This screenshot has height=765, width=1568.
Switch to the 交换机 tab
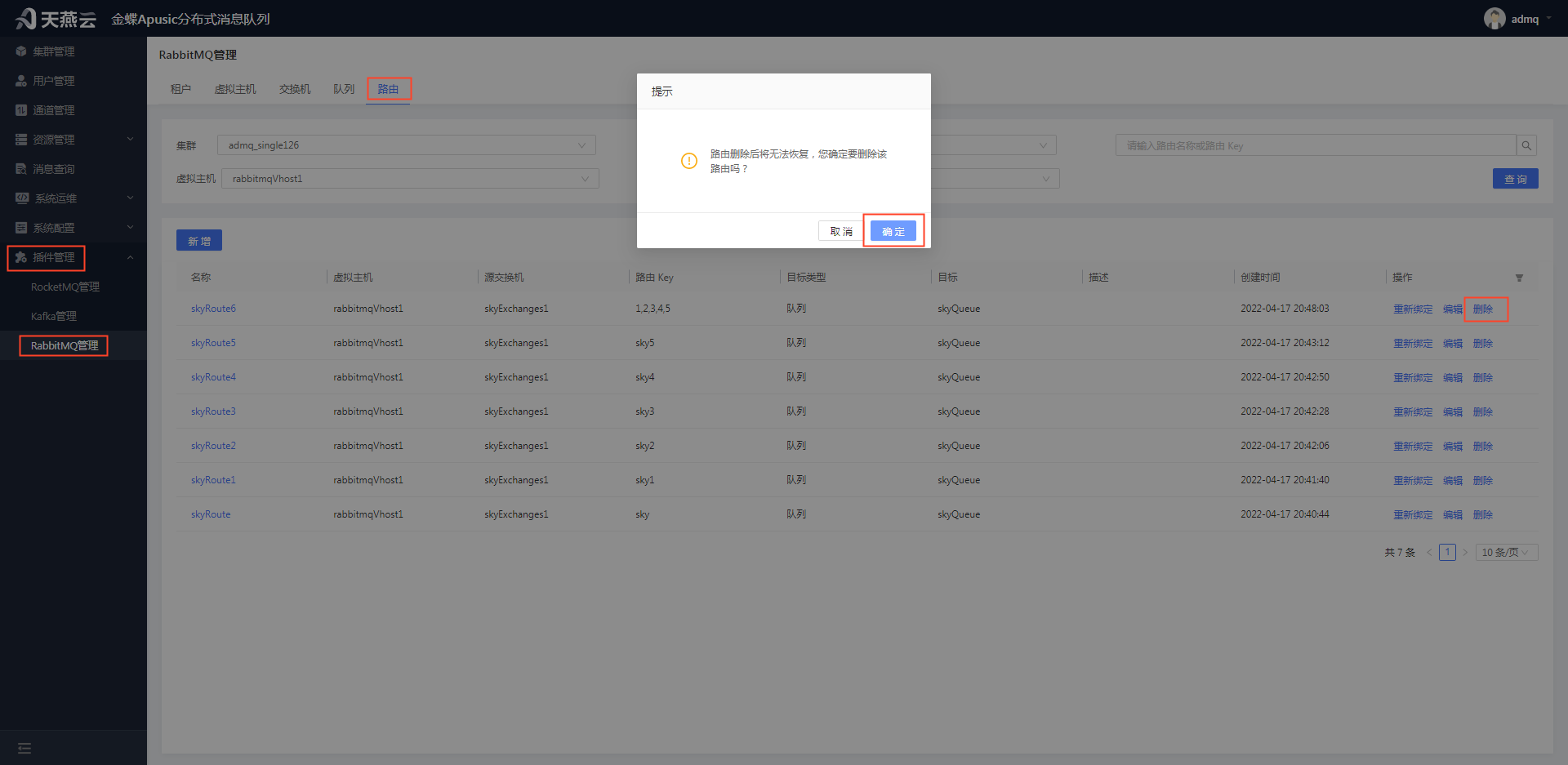point(295,89)
